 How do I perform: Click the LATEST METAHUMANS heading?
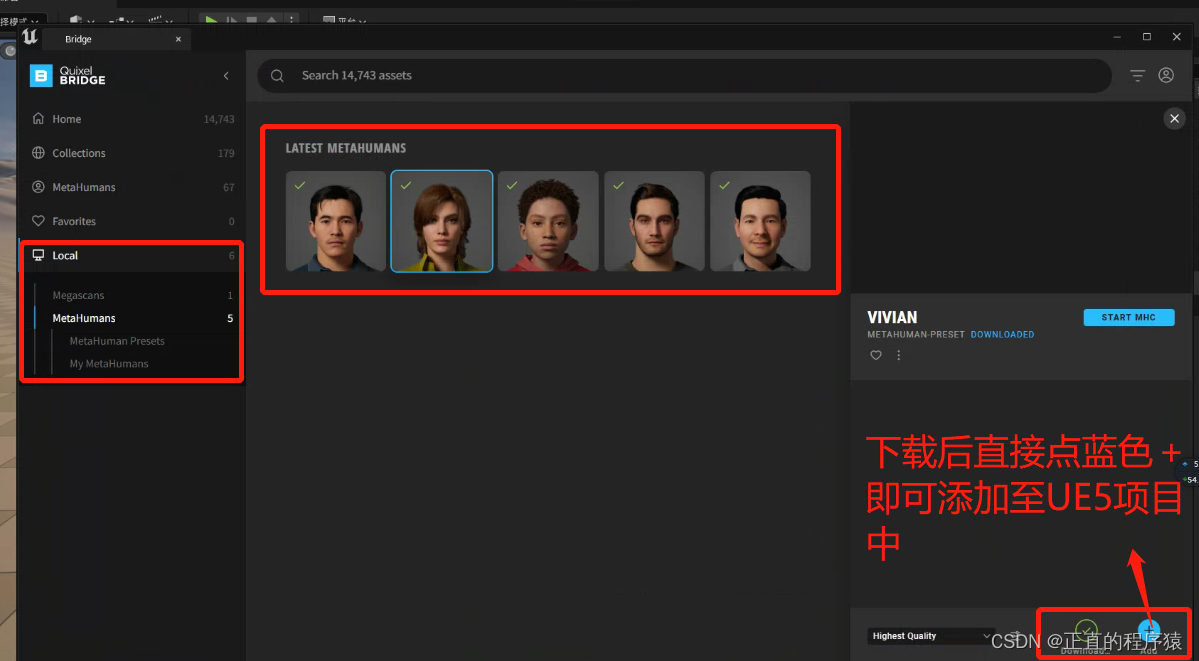point(346,148)
